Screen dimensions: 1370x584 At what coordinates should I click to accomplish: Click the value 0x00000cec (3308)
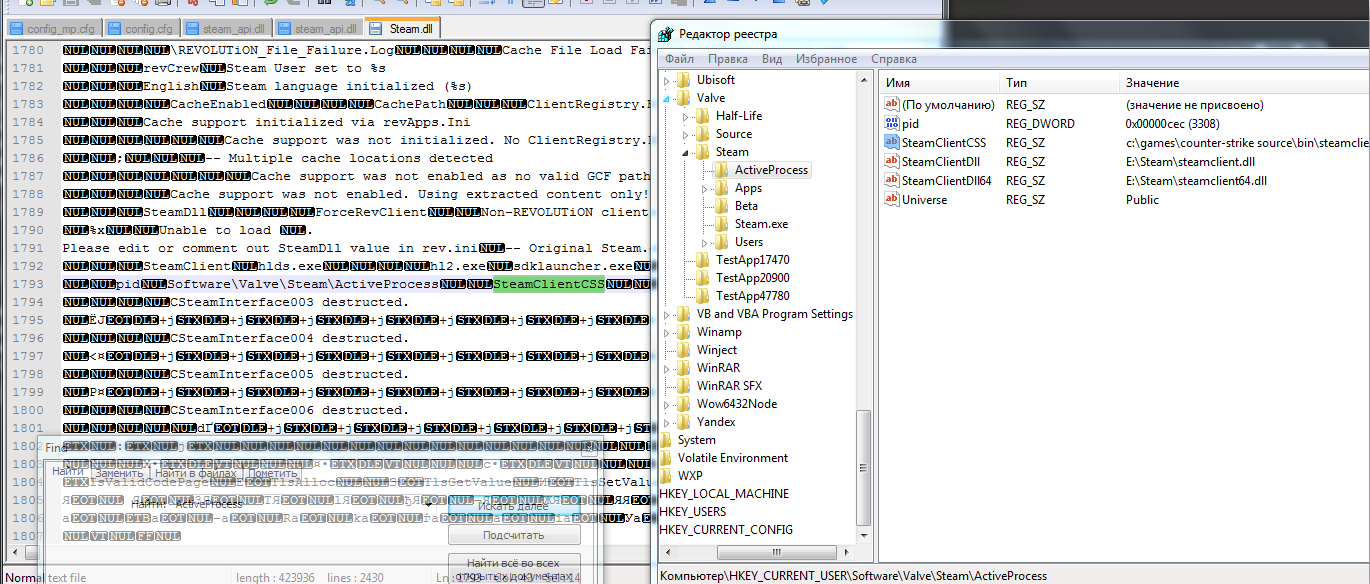click(x=1172, y=124)
